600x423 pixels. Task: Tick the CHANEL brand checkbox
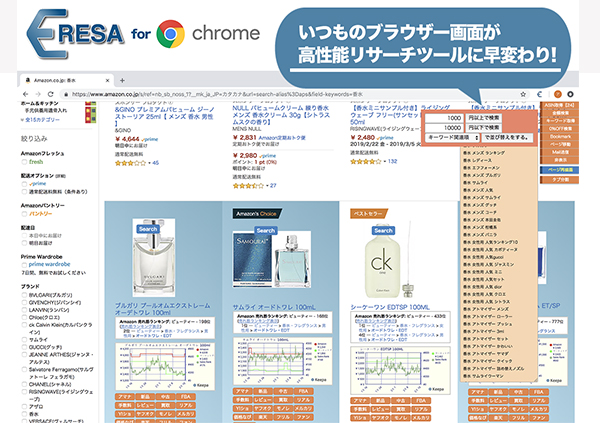[x=24, y=384]
